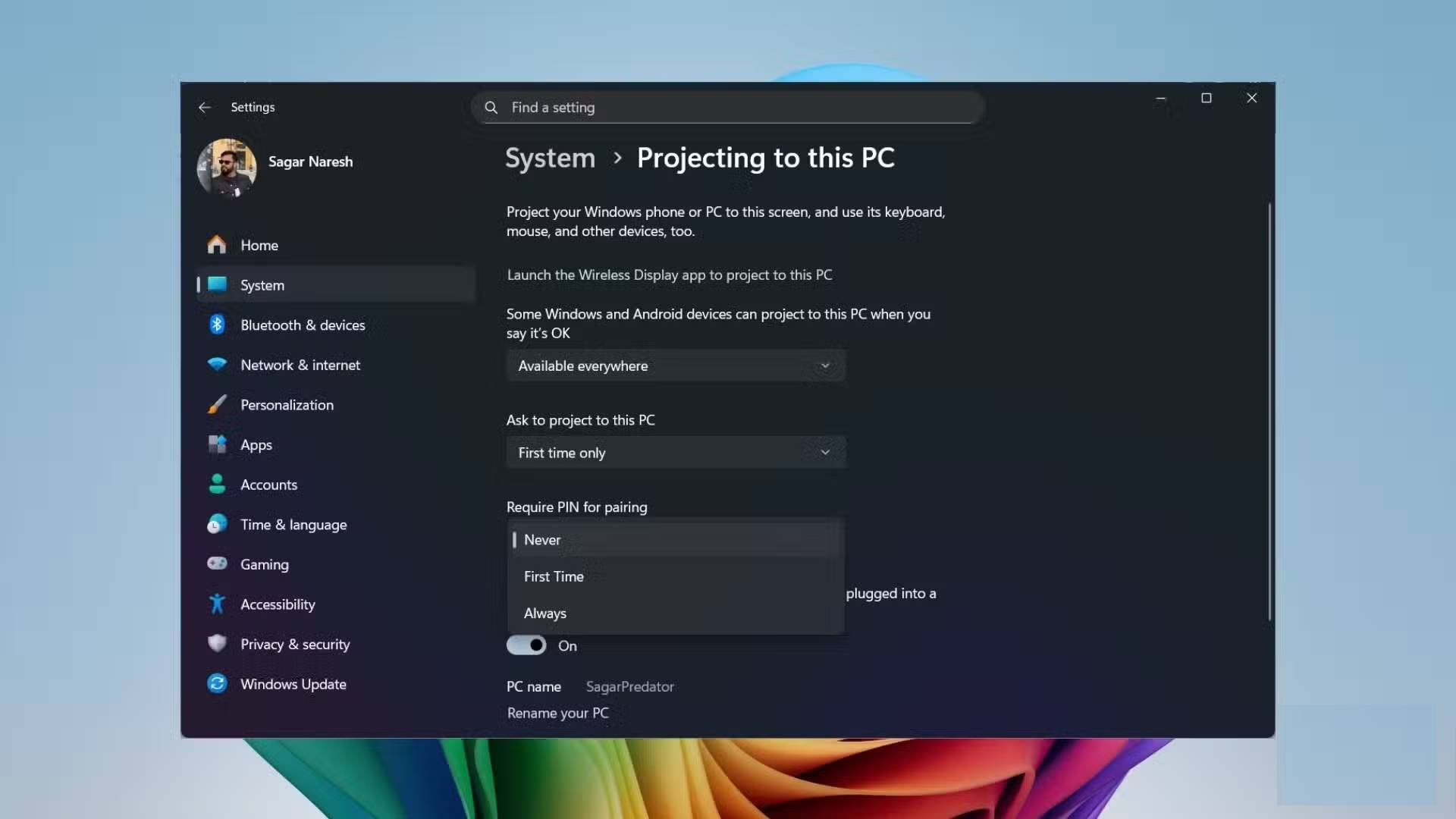Choose First Time in PIN pairing list
Viewport: 1456px width, 819px height.
554,576
